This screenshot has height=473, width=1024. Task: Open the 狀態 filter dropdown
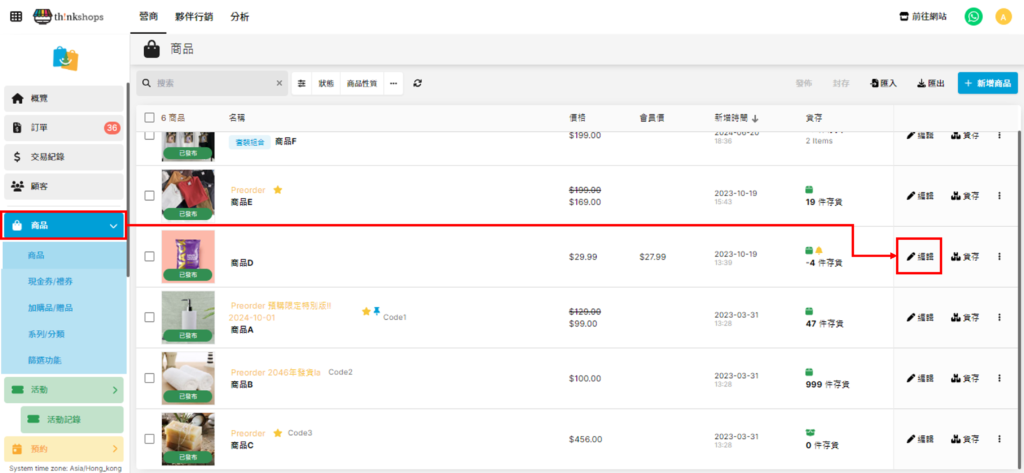tap(327, 84)
